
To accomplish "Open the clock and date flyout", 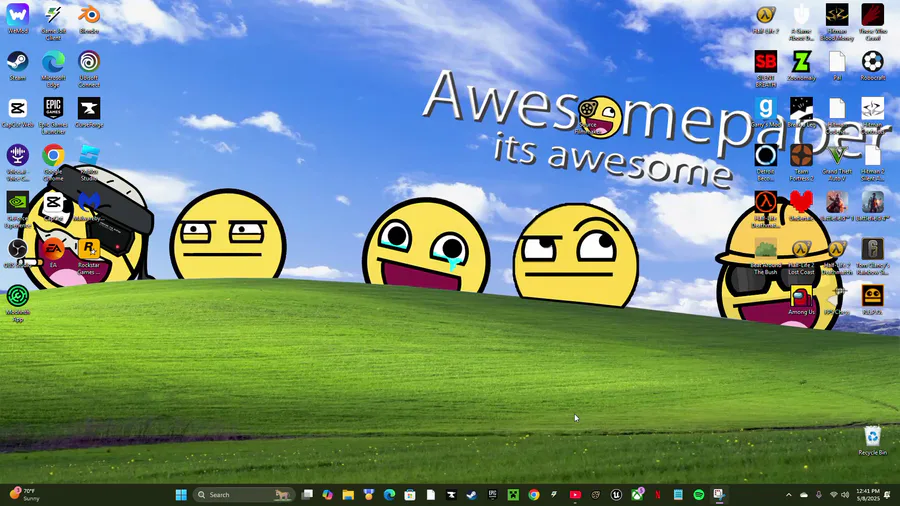I will tap(867, 495).
